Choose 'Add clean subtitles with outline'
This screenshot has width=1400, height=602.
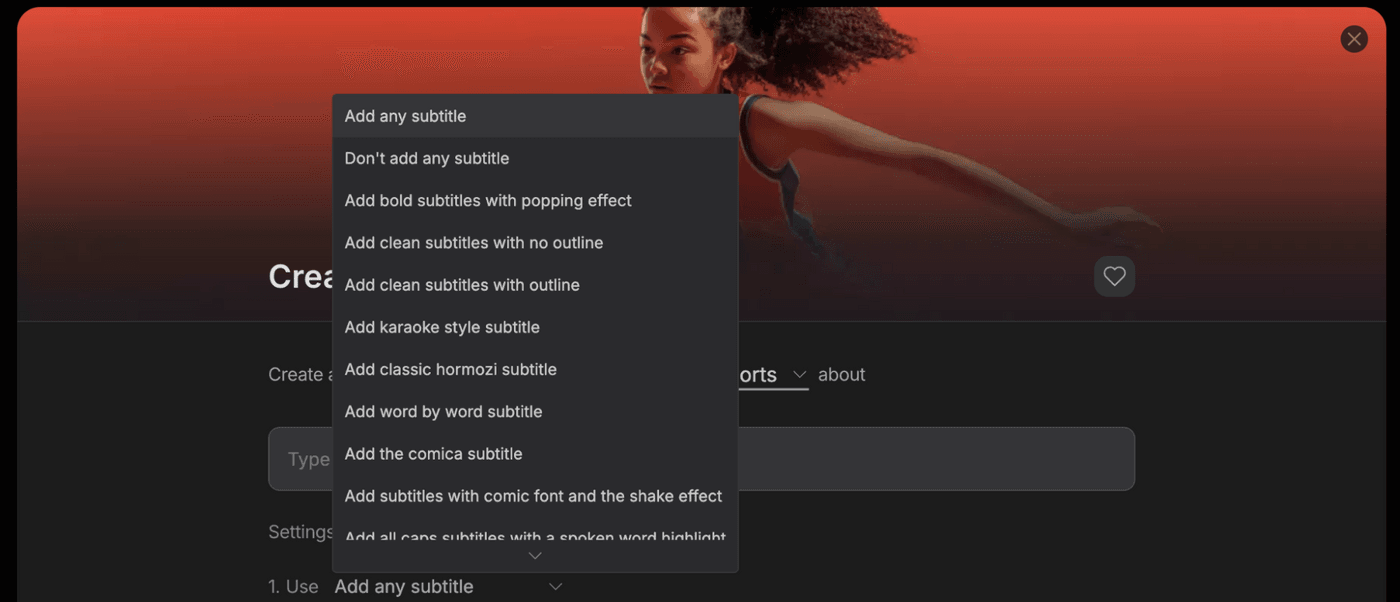click(535, 285)
